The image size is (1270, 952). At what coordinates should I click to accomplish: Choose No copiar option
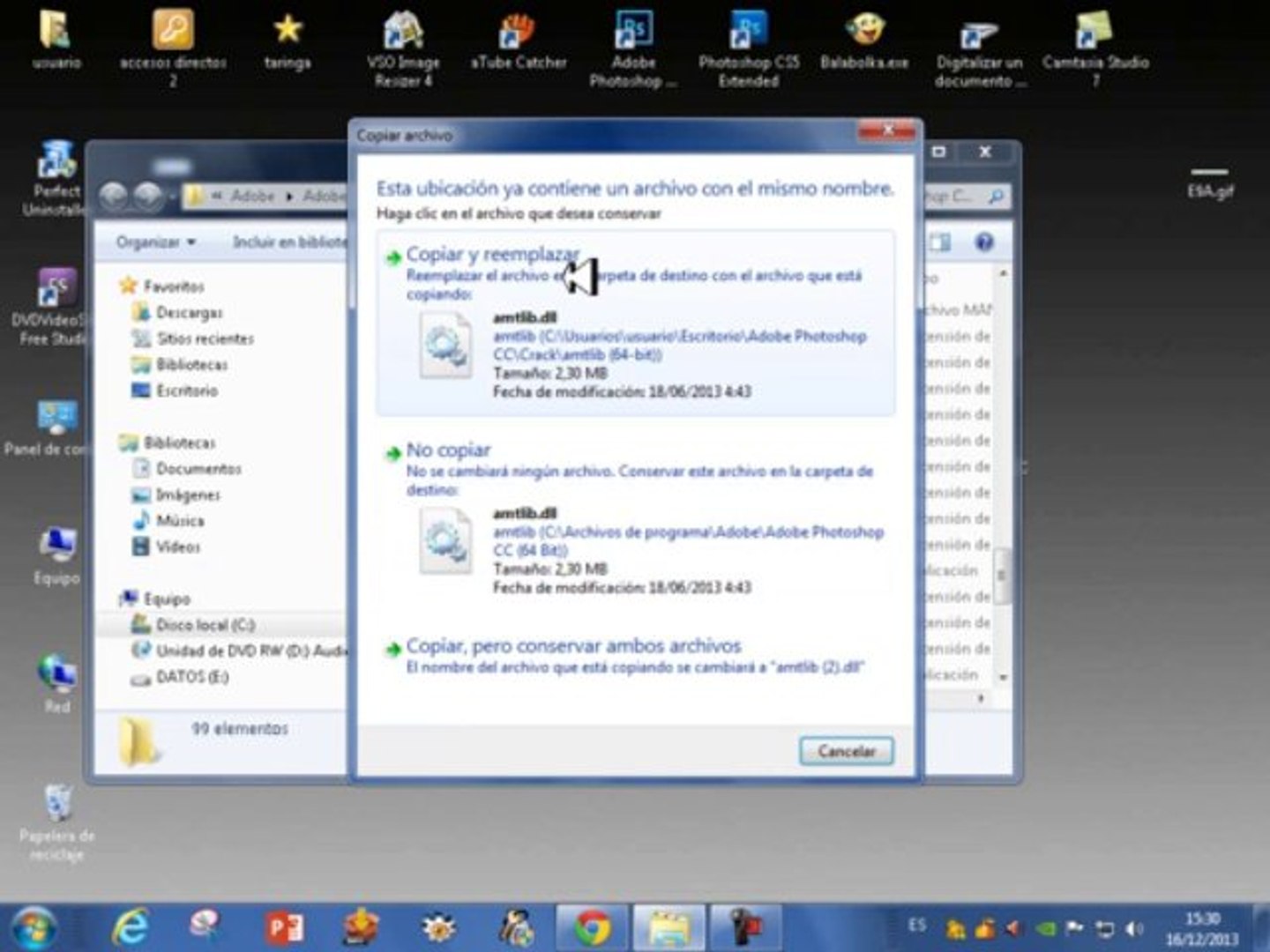[635, 520]
